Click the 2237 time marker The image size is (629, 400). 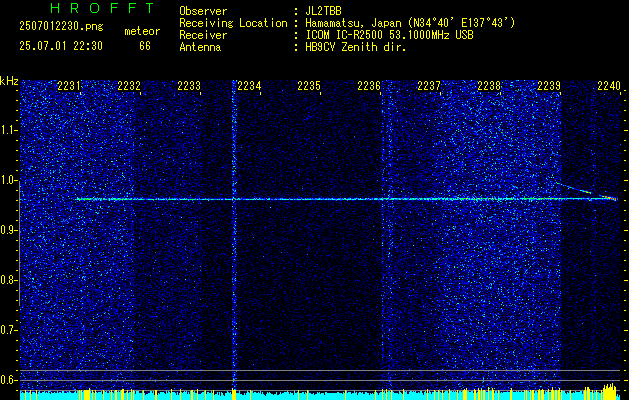(429, 86)
